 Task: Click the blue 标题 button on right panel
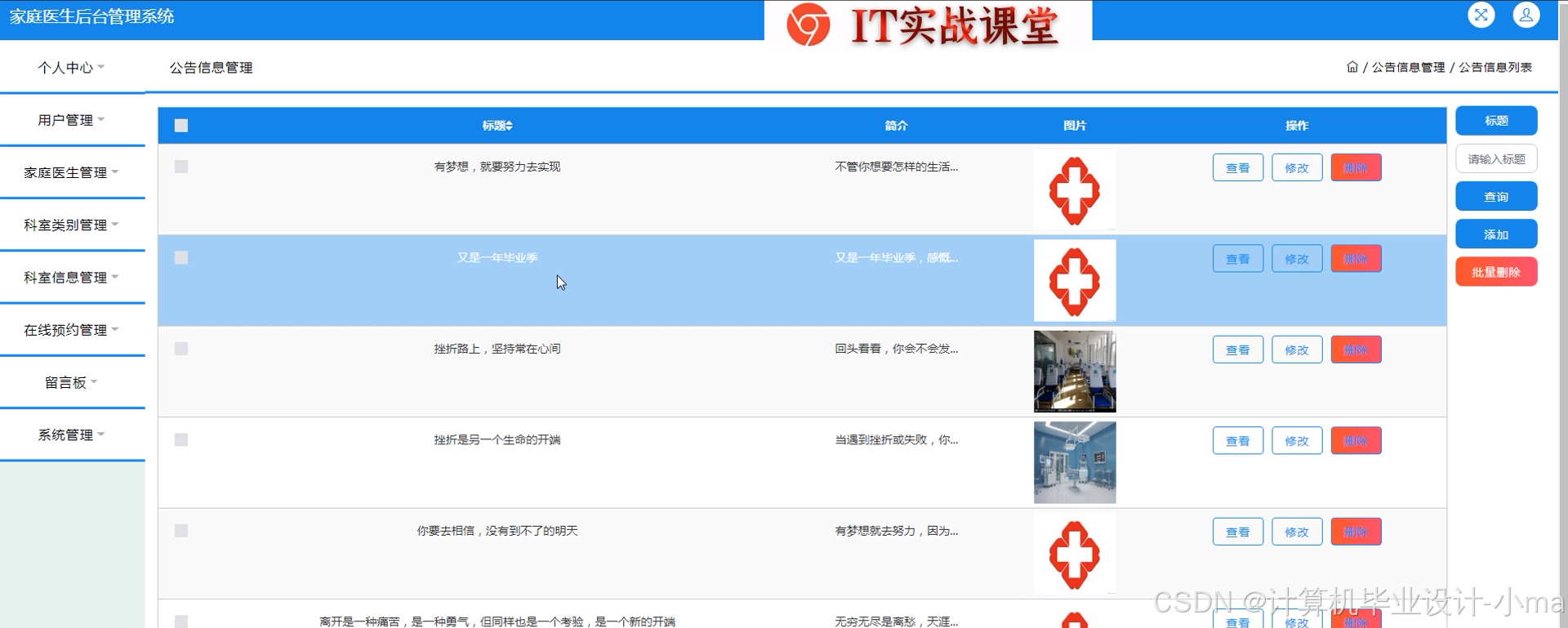(1496, 121)
